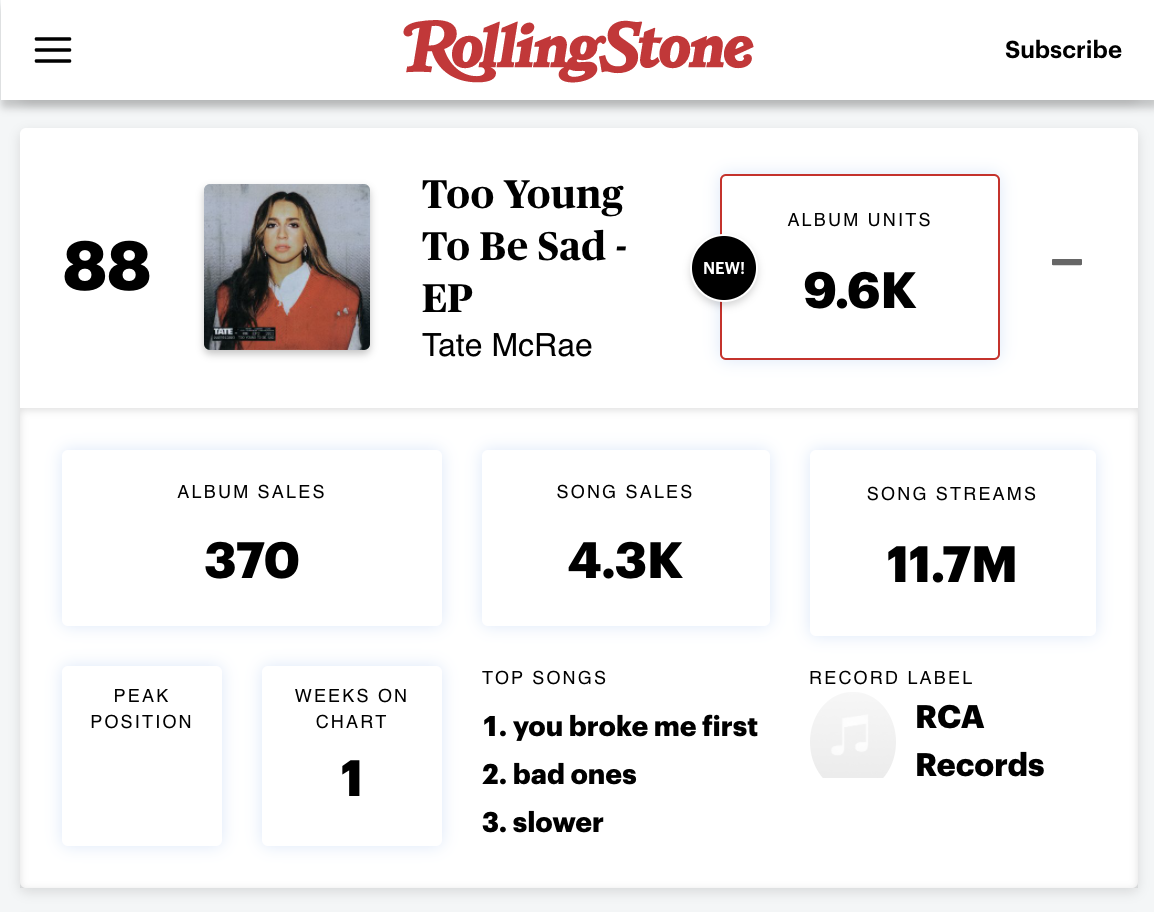Click the RCA Records music note icon
The height and width of the screenshot is (912, 1154).
(x=852, y=736)
